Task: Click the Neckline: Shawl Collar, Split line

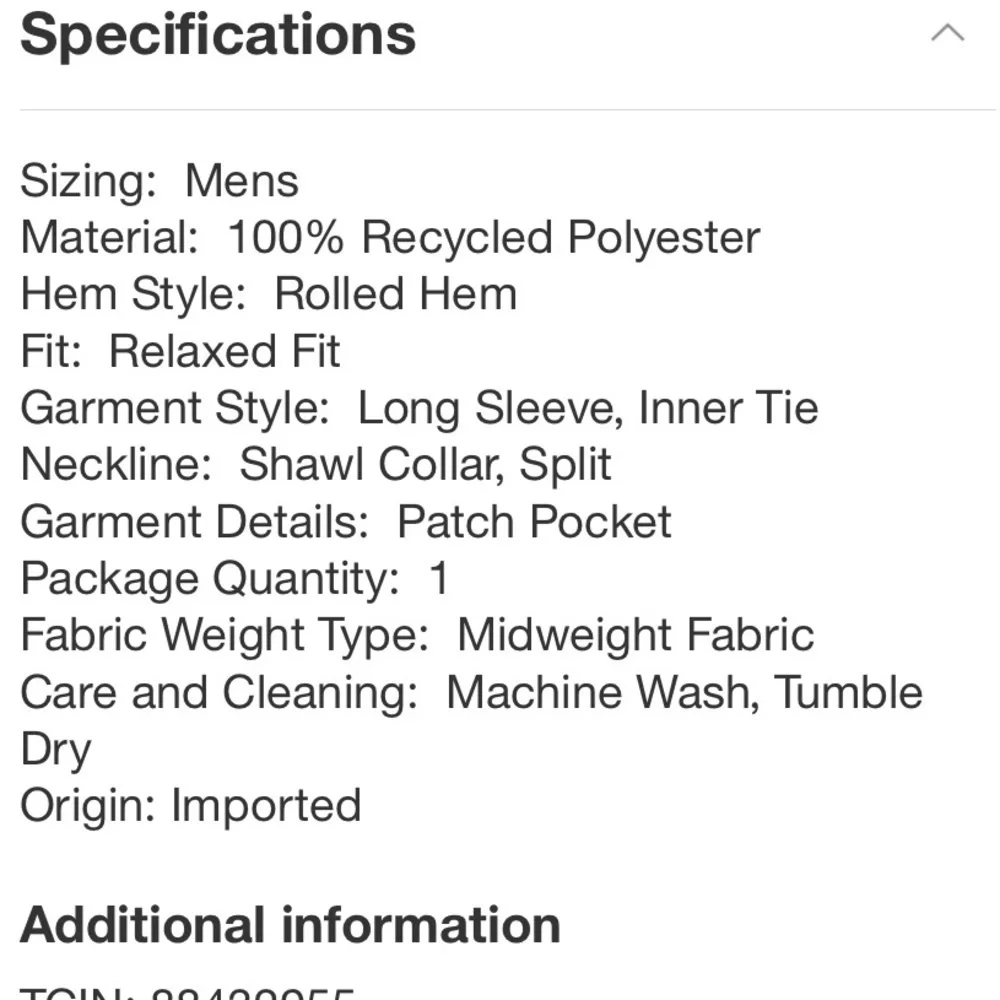Action: 316,464
